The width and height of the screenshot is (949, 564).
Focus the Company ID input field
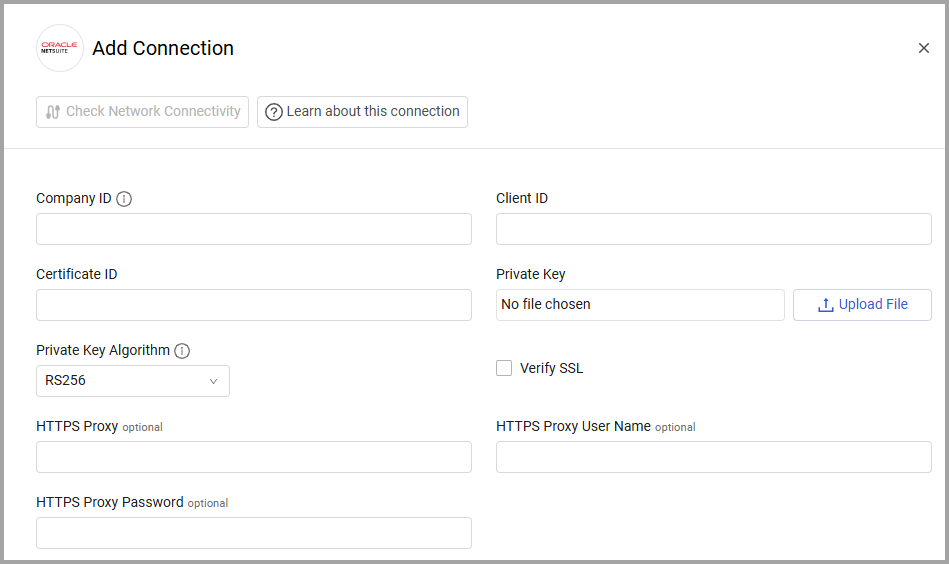254,229
